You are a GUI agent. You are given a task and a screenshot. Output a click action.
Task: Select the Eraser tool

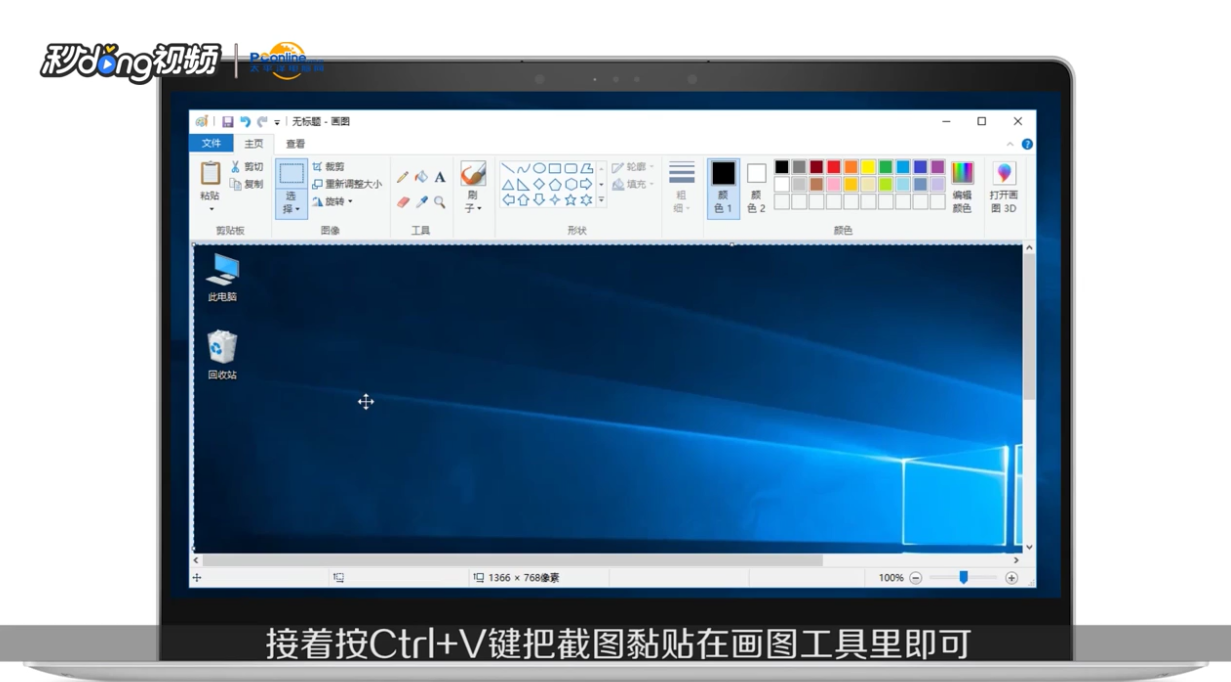pyautogui.click(x=403, y=202)
